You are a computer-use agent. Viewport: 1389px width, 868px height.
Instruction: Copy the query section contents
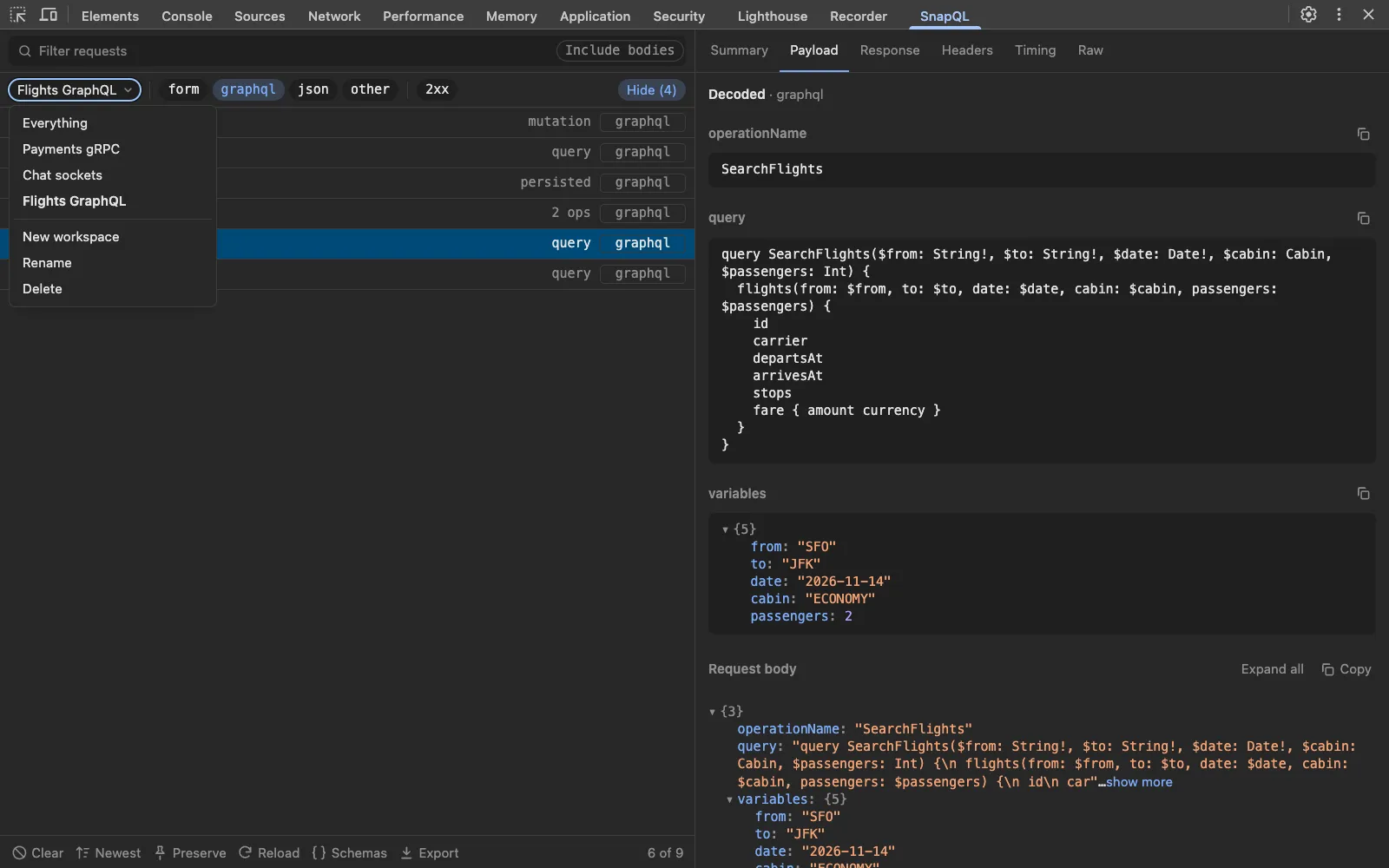(x=1363, y=218)
